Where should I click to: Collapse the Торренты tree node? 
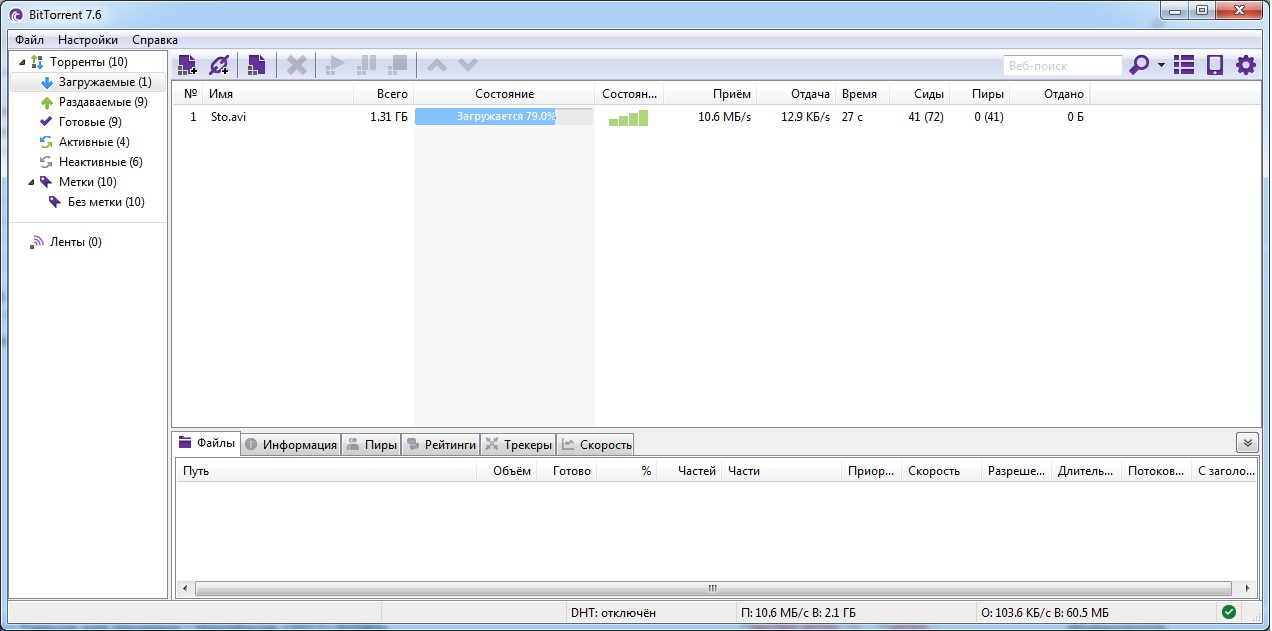point(22,62)
